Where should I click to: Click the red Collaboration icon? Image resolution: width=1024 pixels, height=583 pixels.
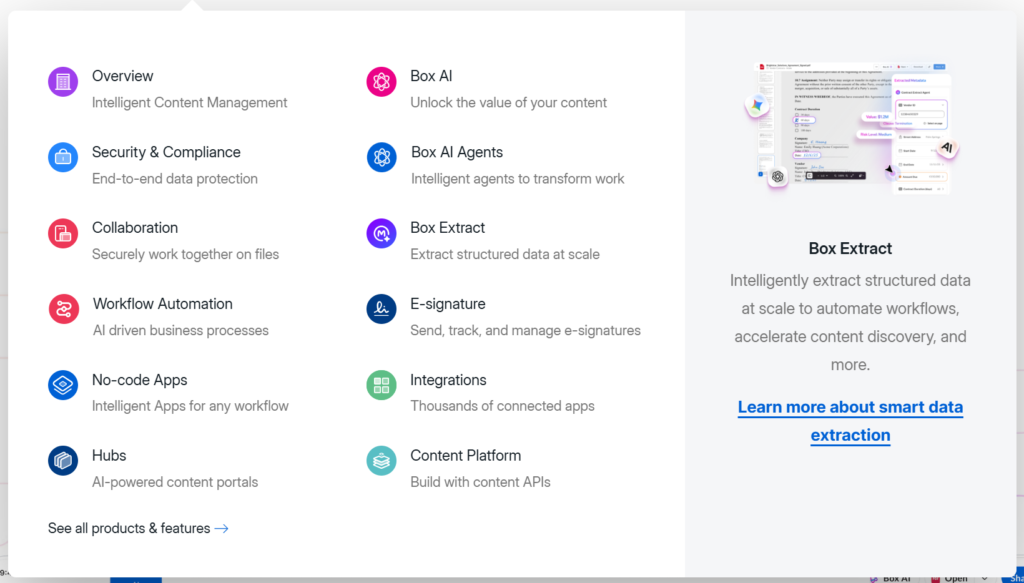pyautogui.click(x=63, y=233)
